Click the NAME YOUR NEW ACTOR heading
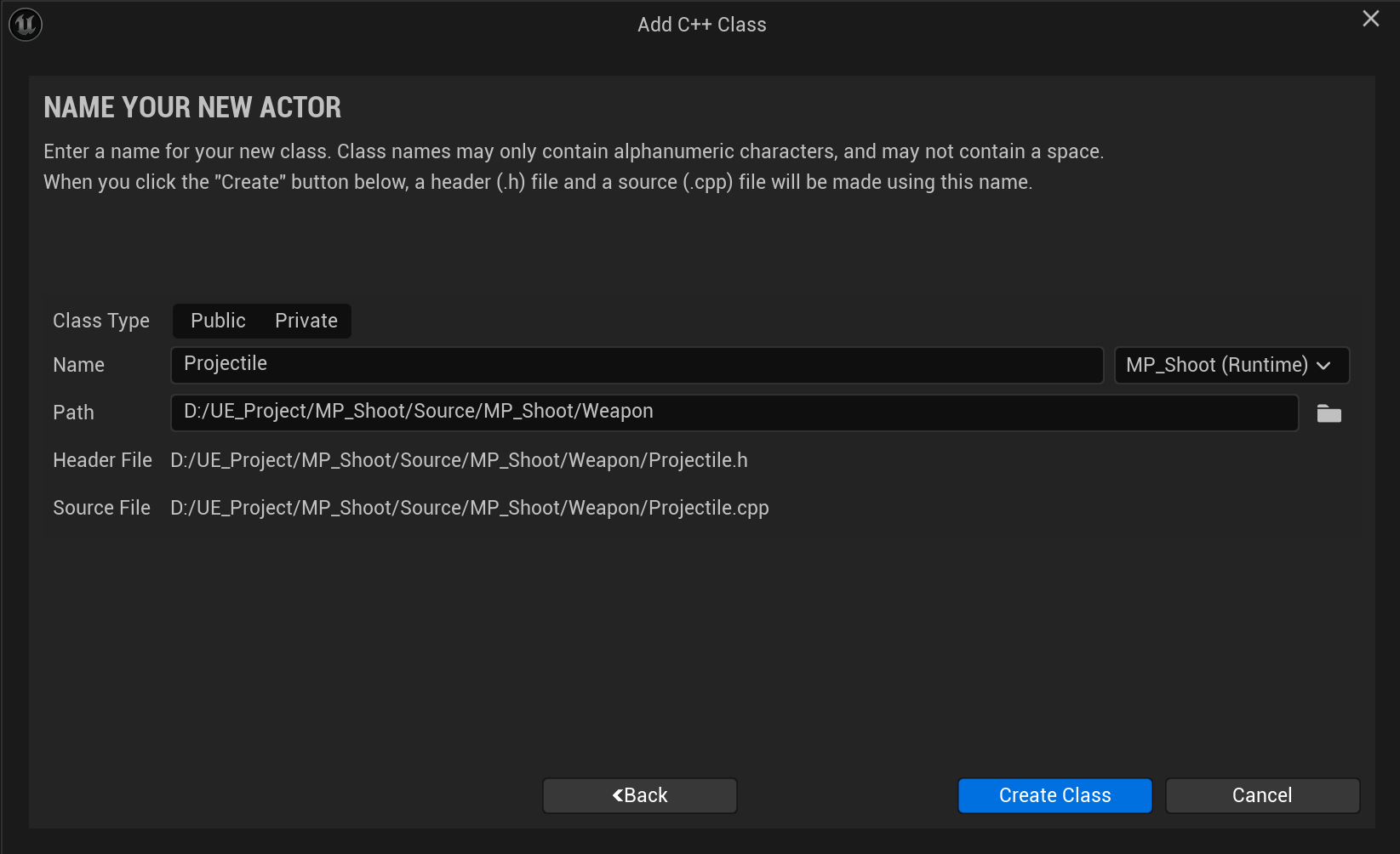The width and height of the screenshot is (1400, 854). (x=192, y=107)
